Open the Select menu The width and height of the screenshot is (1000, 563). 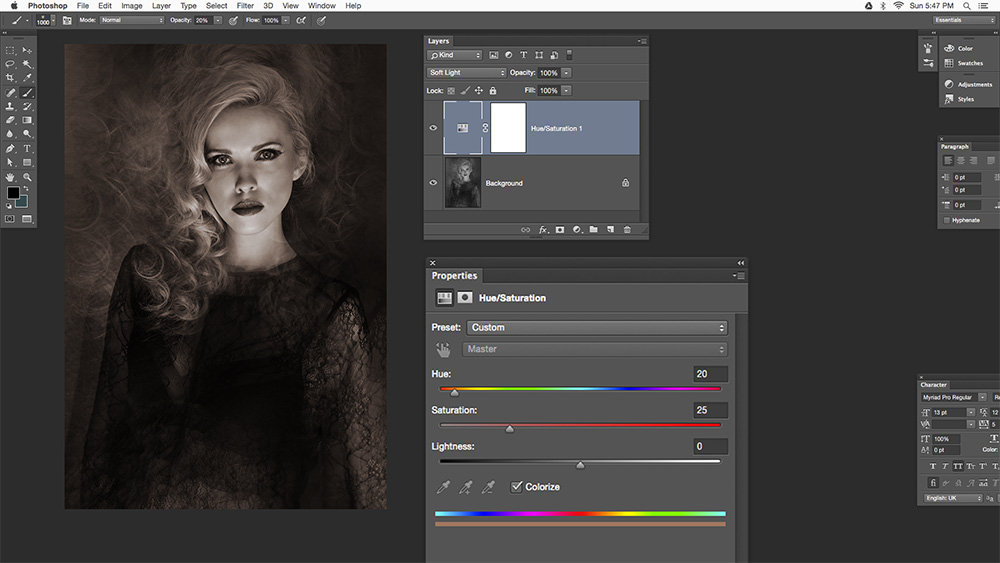216,6
